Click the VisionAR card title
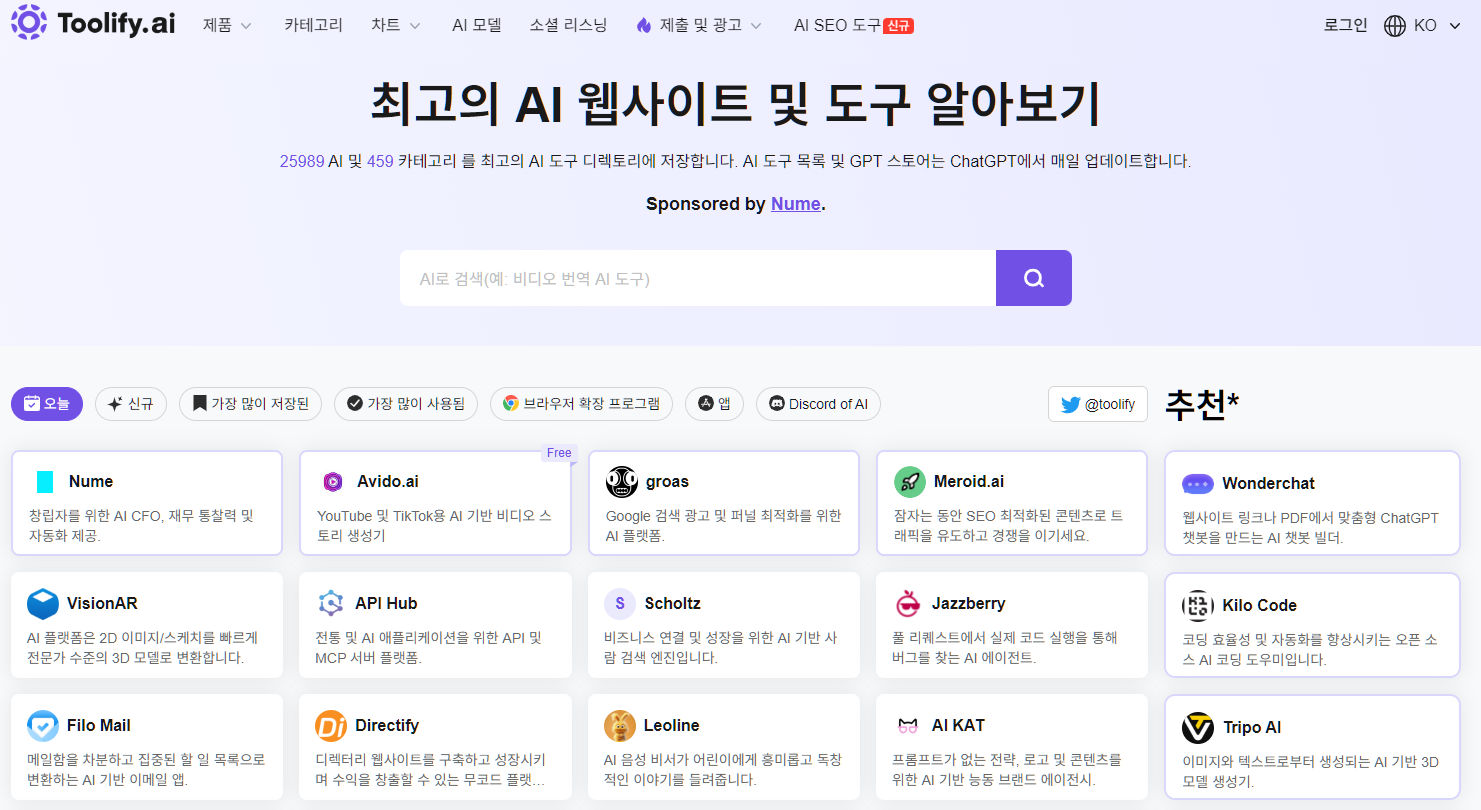This screenshot has height=810, width=1481. point(102,604)
